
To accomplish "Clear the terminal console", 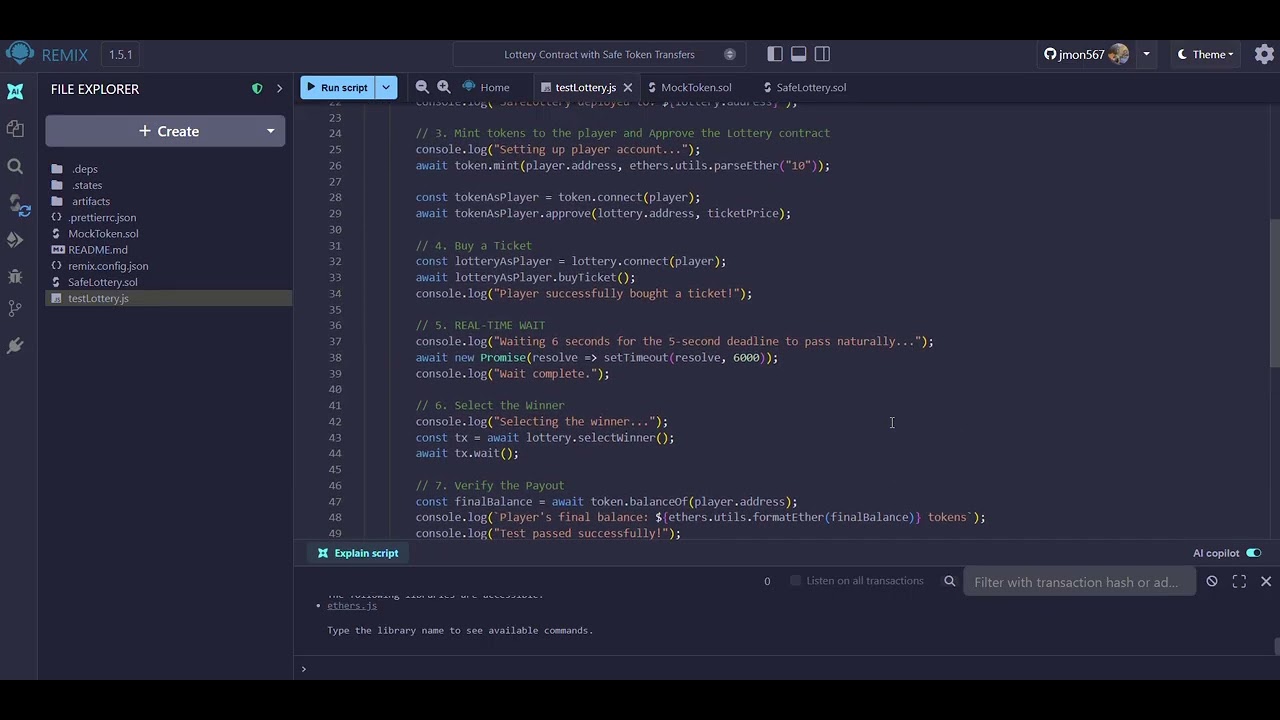I will point(1212,581).
